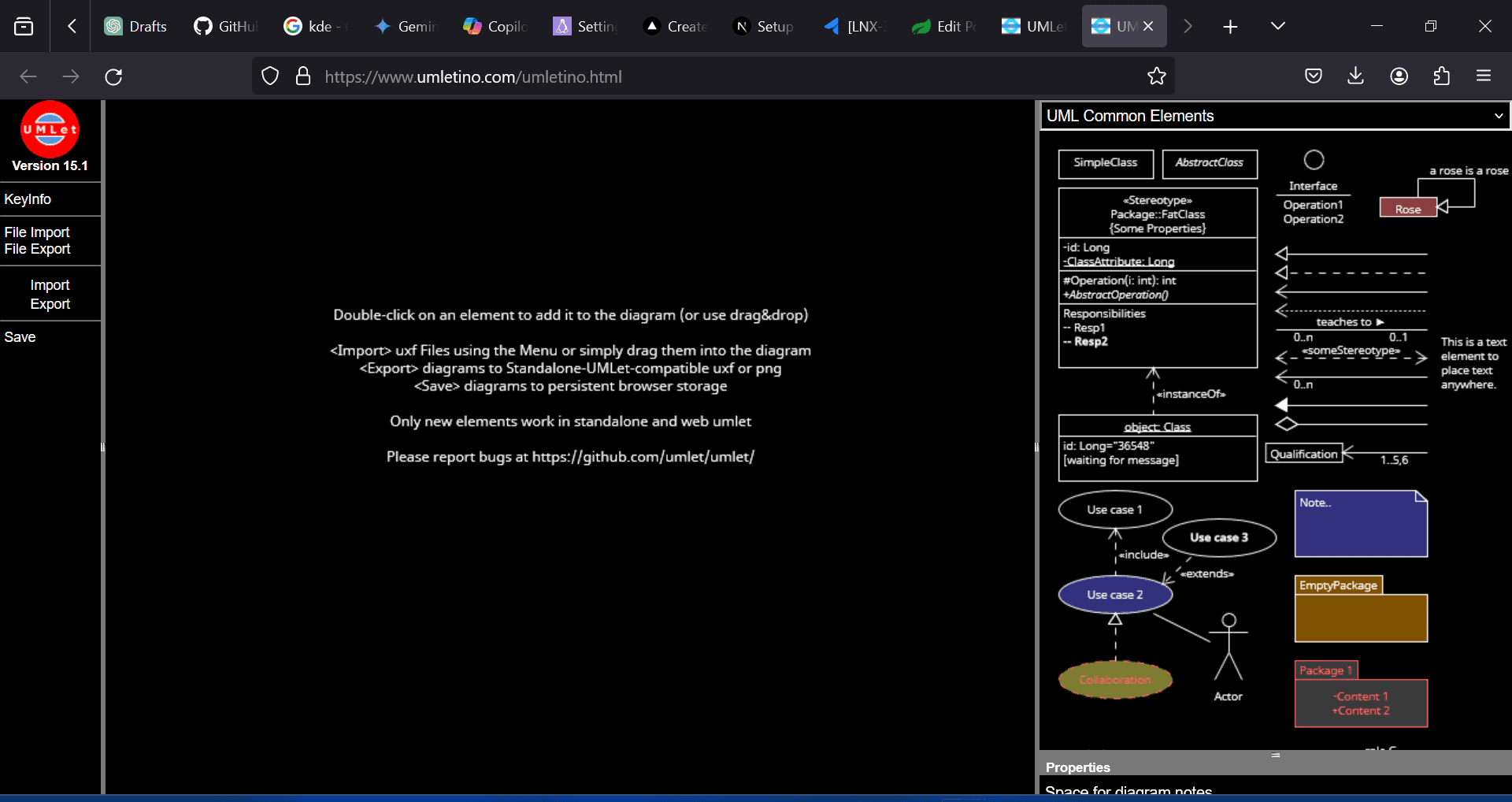Open the downloads icon in toolbar
Image resolution: width=1512 pixels, height=802 pixels.
point(1355,76)
